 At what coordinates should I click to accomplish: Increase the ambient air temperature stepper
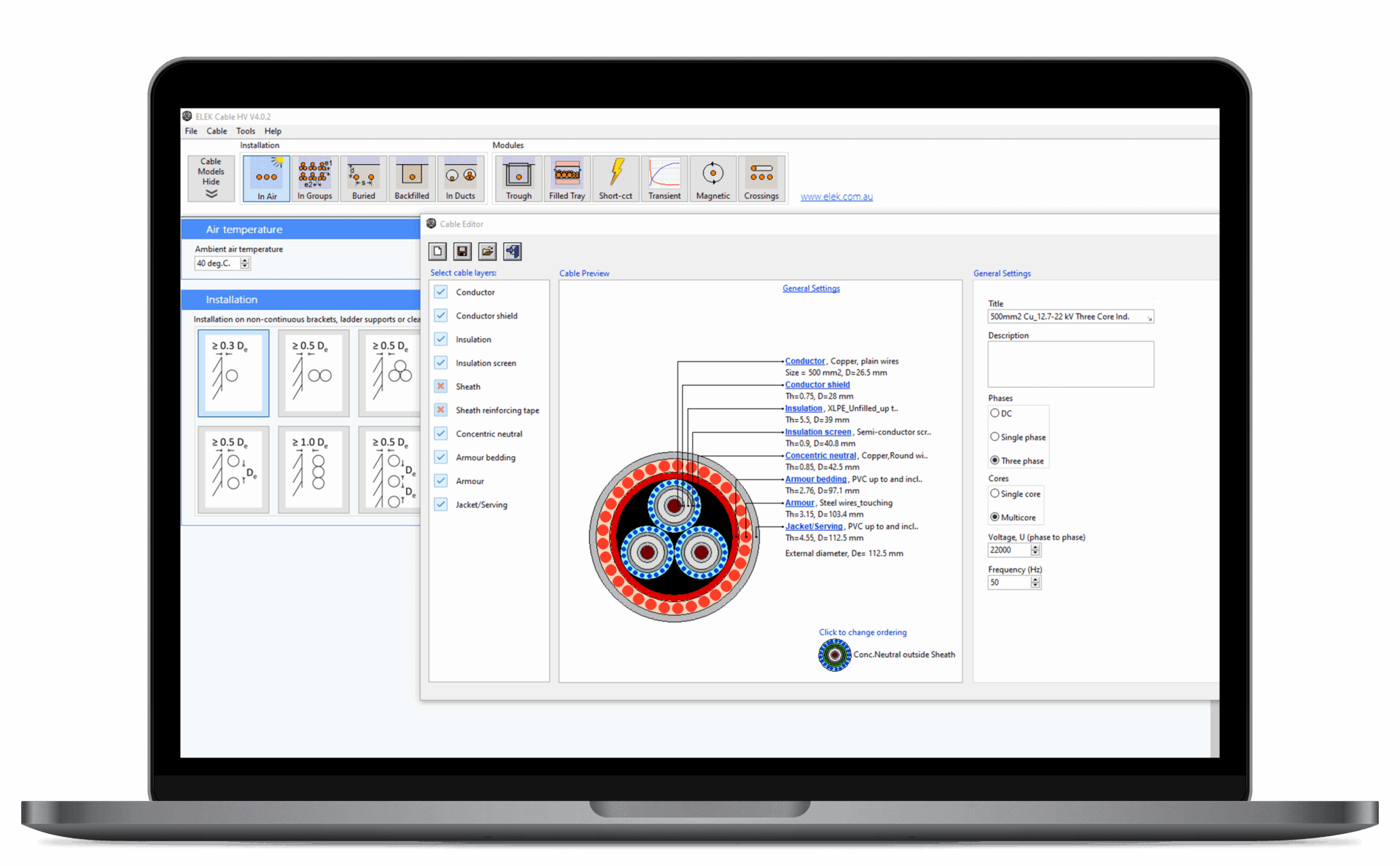point(244,260)
